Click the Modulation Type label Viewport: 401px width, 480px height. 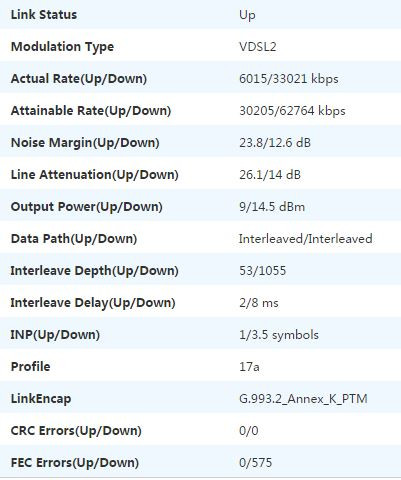pos(62,47)
